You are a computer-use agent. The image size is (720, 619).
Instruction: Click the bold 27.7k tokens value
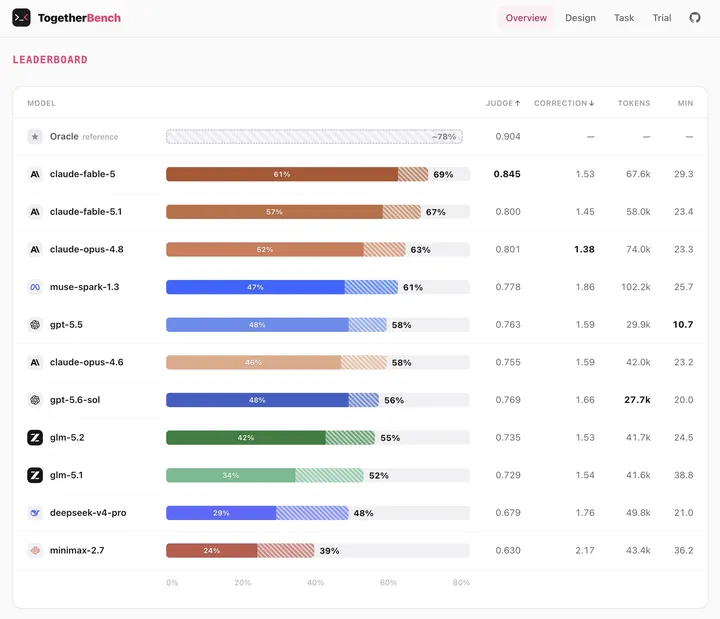[x=637, y=400]
